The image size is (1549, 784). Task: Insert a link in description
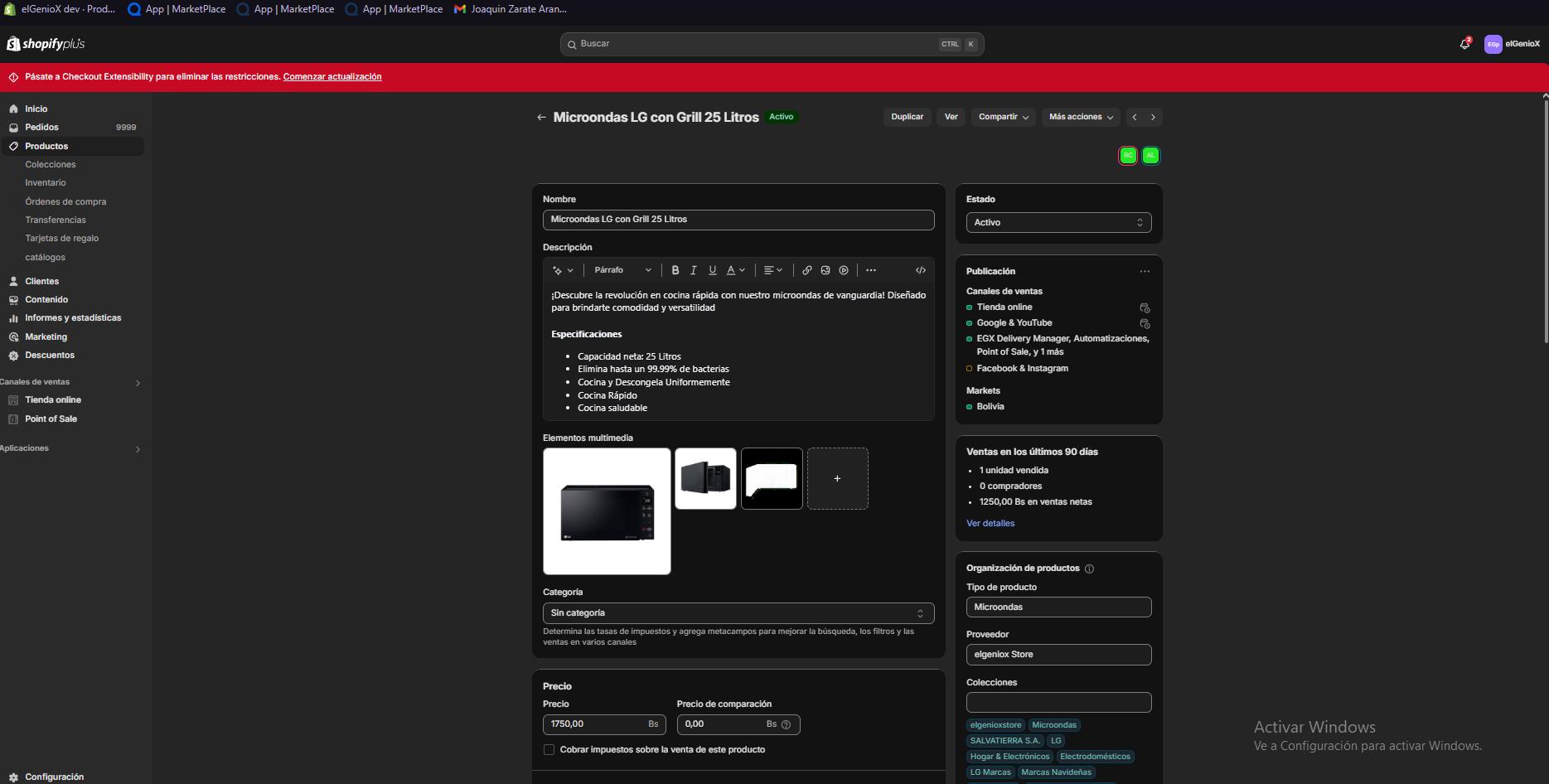807,270
